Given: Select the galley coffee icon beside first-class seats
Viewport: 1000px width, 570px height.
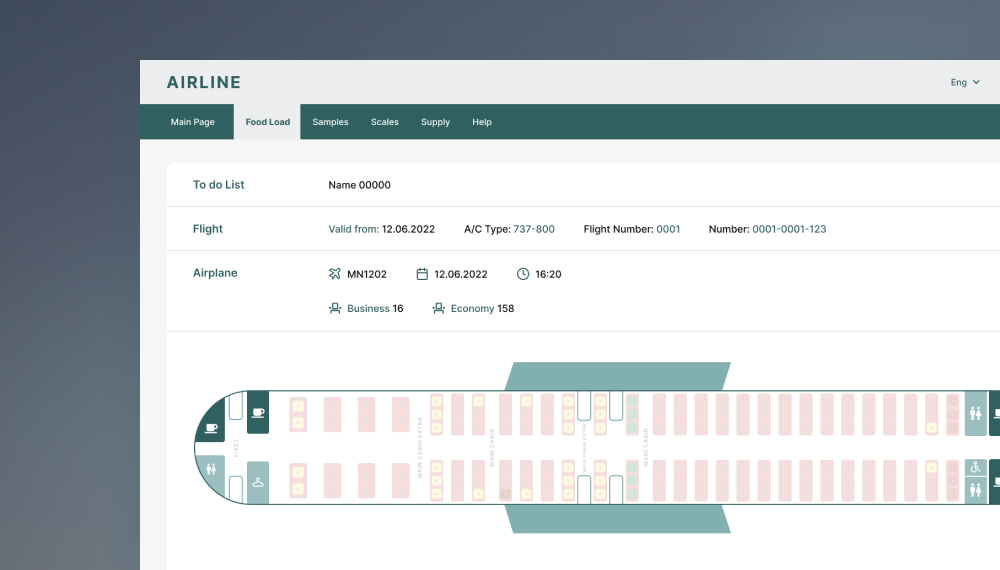Looking at the screenshot, I should pos(258,413).
